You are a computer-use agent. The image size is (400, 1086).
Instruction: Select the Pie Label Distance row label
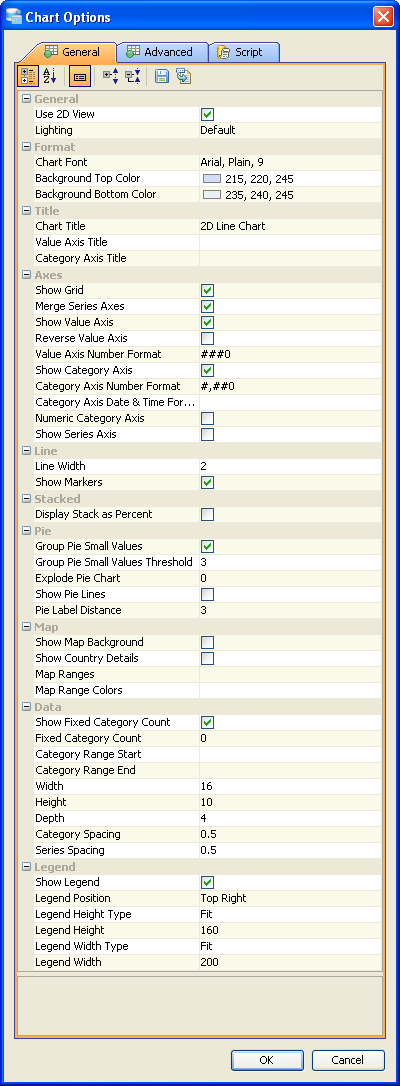point(78,610)
